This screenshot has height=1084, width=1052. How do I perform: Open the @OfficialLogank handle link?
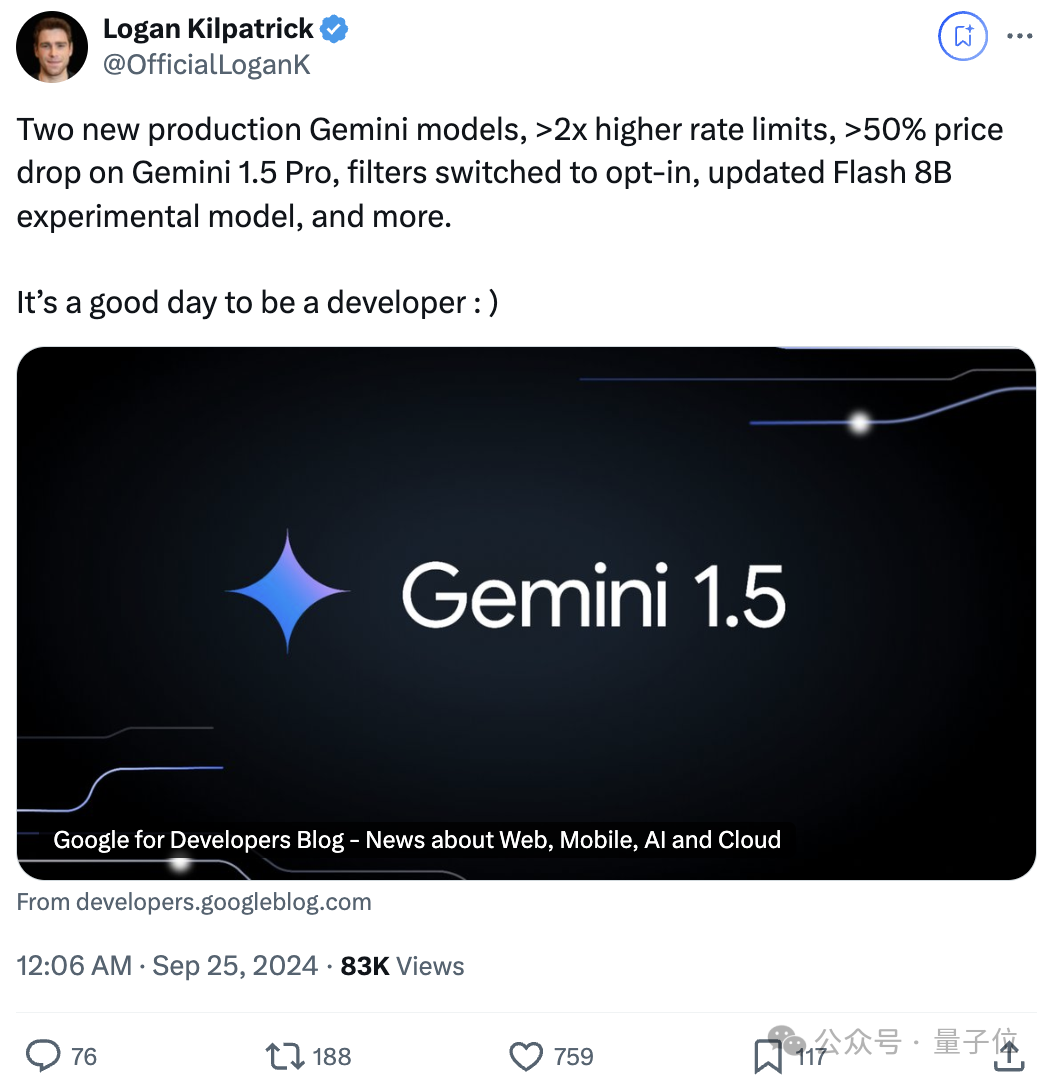[207, 64]
